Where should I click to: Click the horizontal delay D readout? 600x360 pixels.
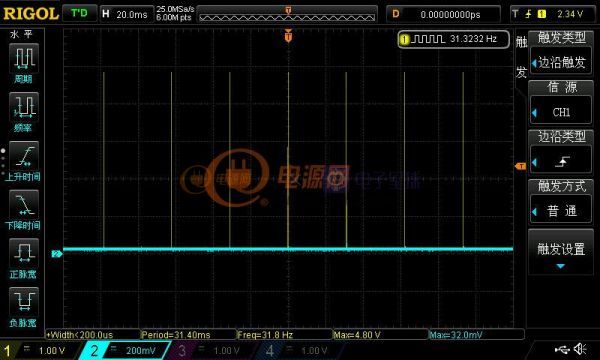click(x=443, y=15)
